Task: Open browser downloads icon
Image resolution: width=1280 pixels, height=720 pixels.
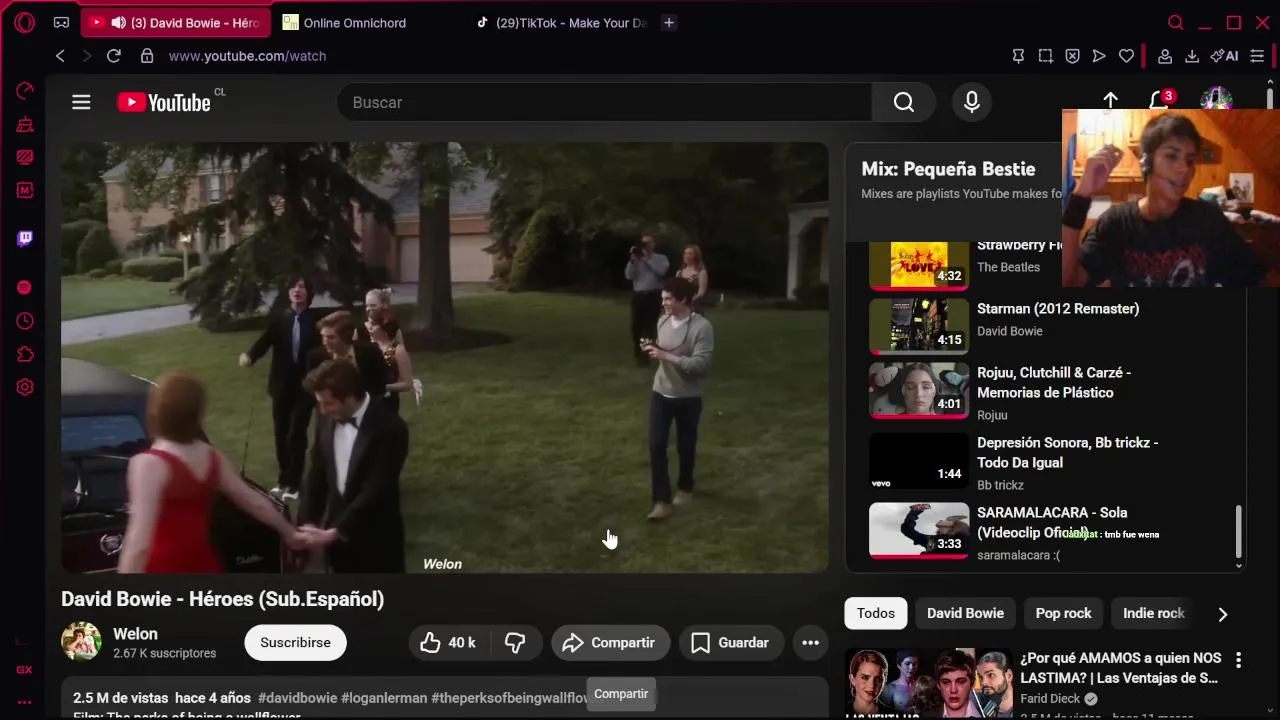Action: [1192, 56]
